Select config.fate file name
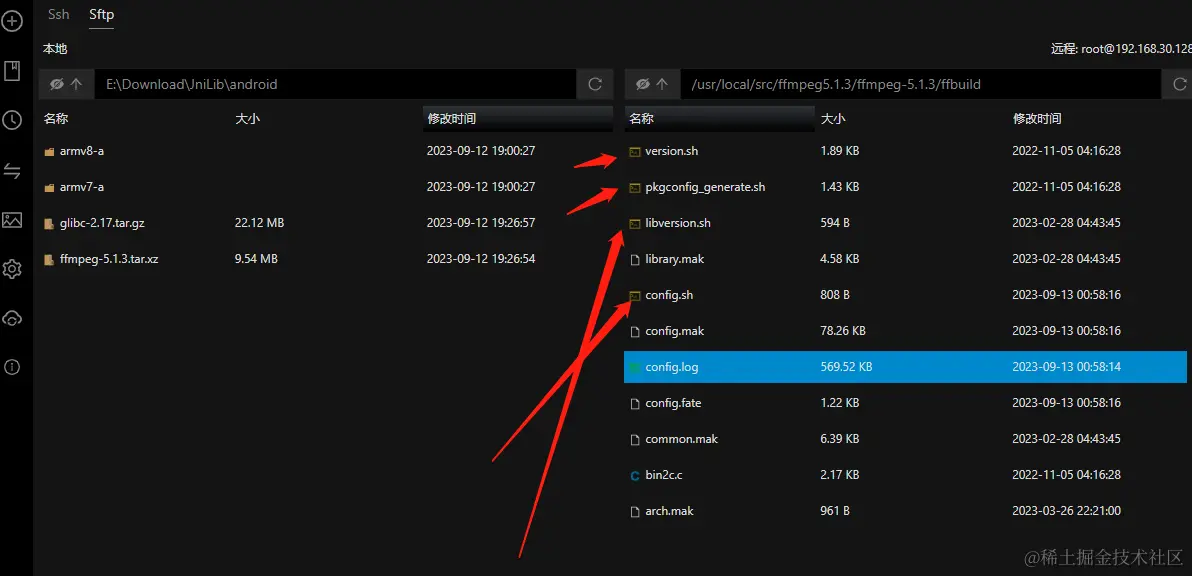The image size is (1192, 576). pyautogui.click(x=674, y=403)
